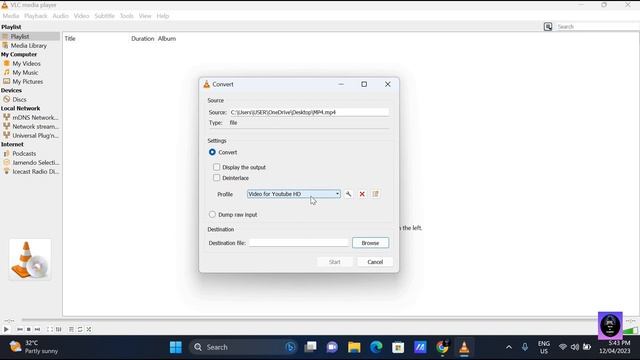Open the Help menu
Screen dimensions: 640x360
coord(163,16)
